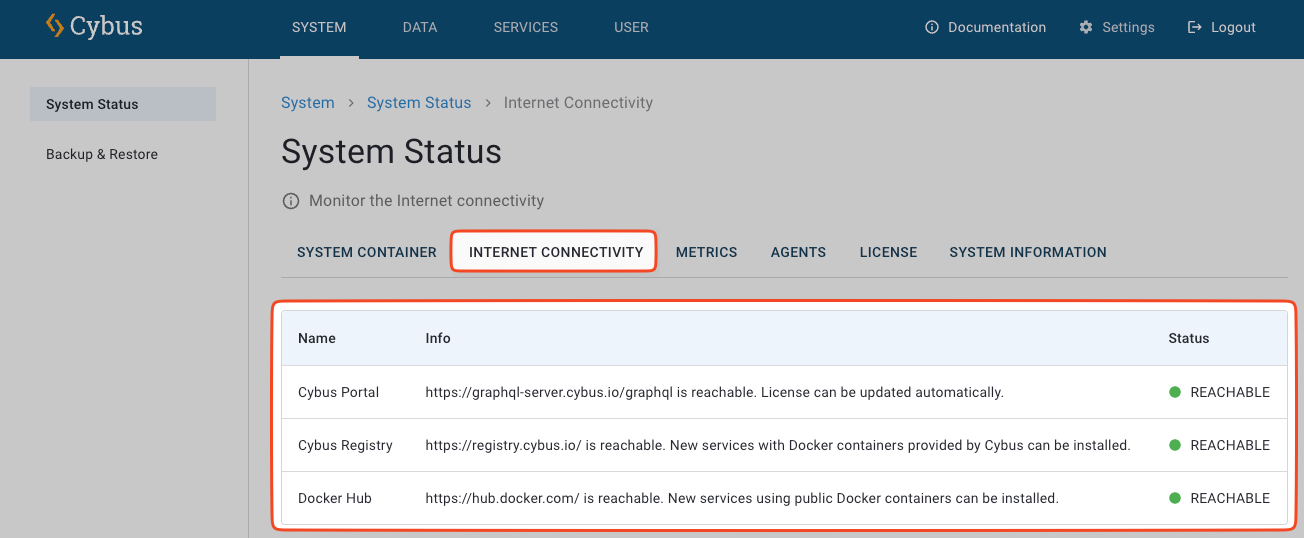Switch to the System Container tab
Viewport: 1304px width, 538px height.
[x=367, y=252]
